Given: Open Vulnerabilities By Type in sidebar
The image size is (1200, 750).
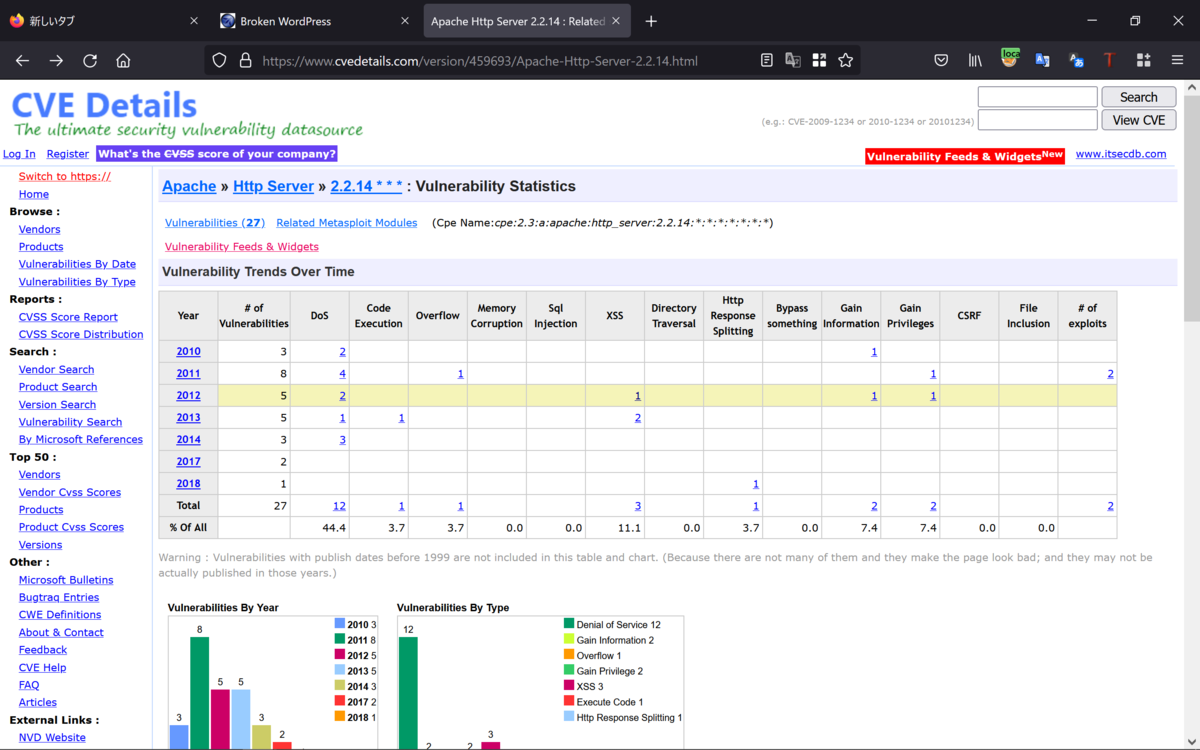Looking at the screenshot, I should pos(77,282).
